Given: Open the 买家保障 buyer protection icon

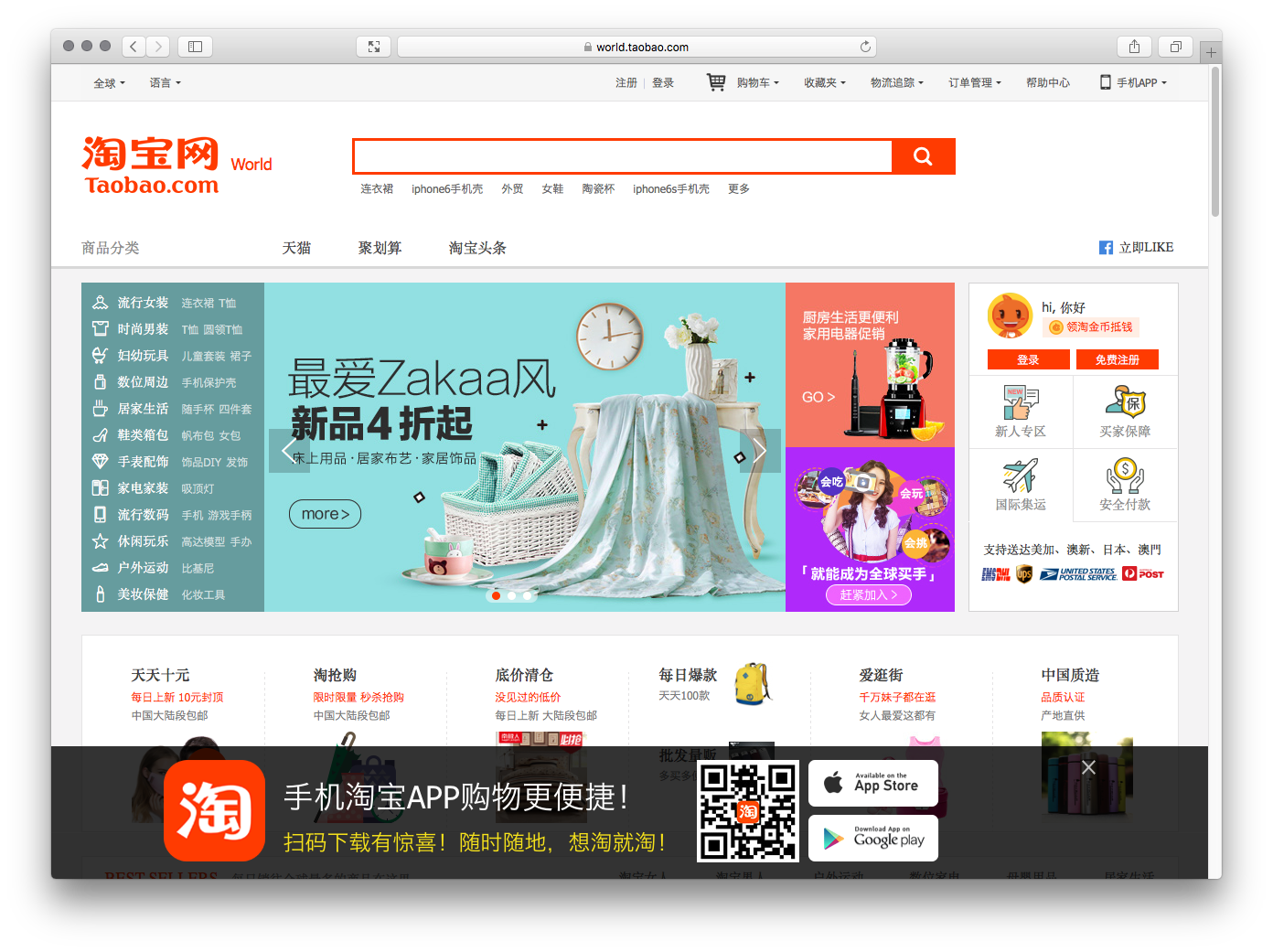Looking at the screenshot, I should 1125,402.
